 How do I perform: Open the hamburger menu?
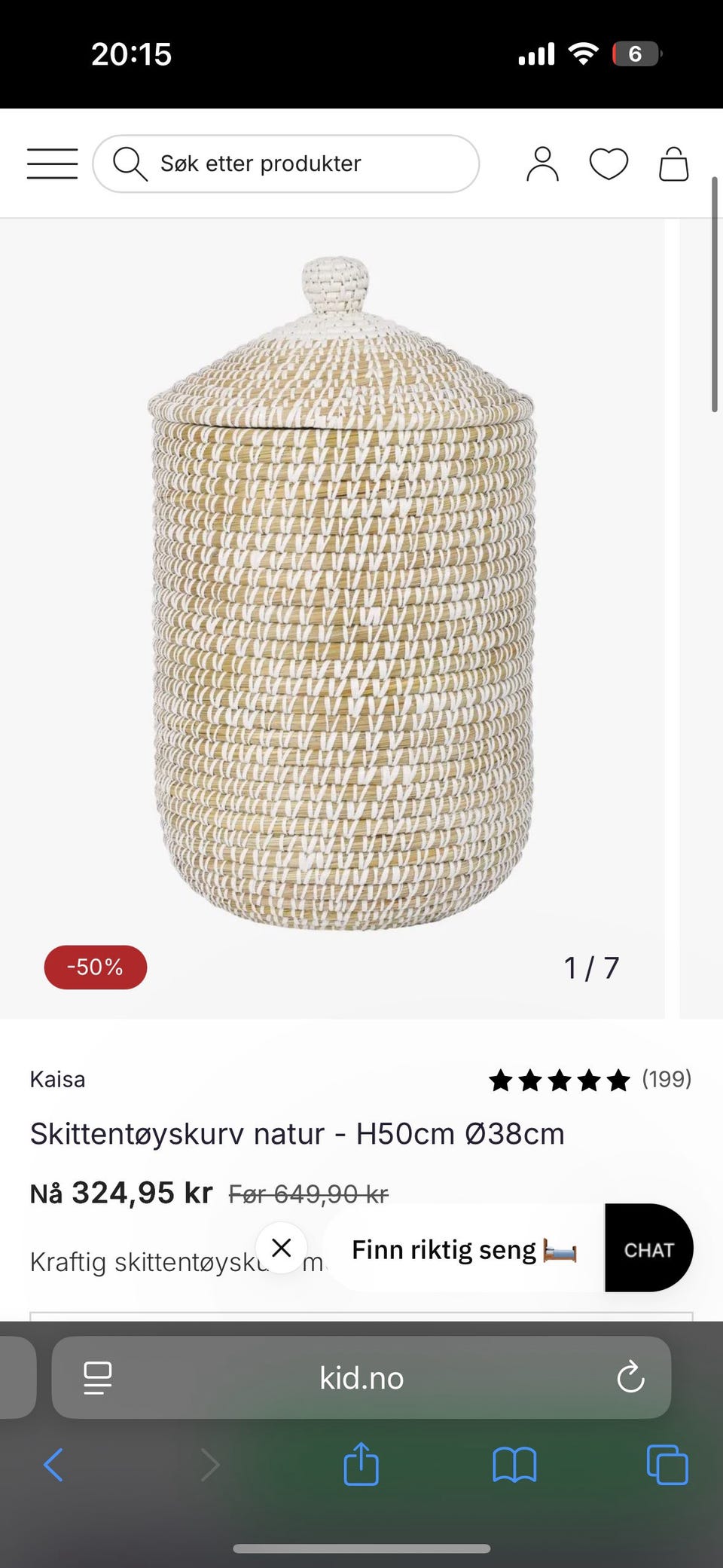(52, 164)
